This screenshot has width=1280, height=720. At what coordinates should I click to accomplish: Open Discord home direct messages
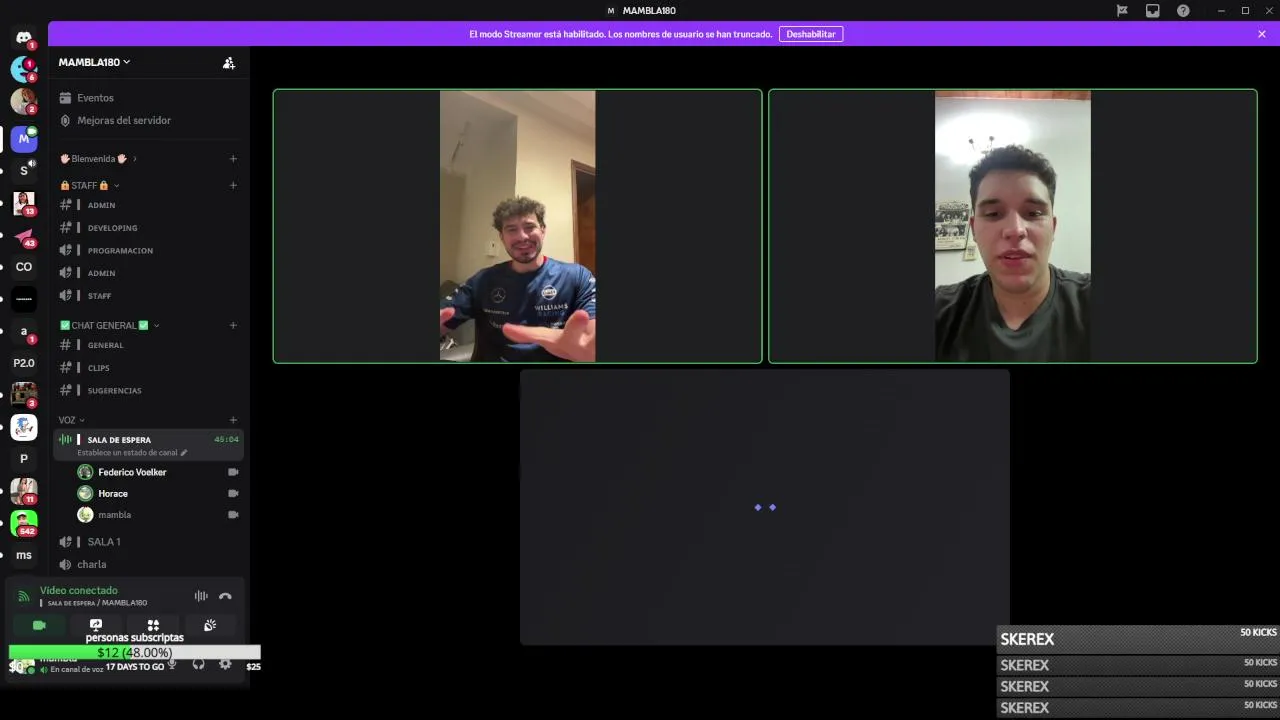click(24, 38)
